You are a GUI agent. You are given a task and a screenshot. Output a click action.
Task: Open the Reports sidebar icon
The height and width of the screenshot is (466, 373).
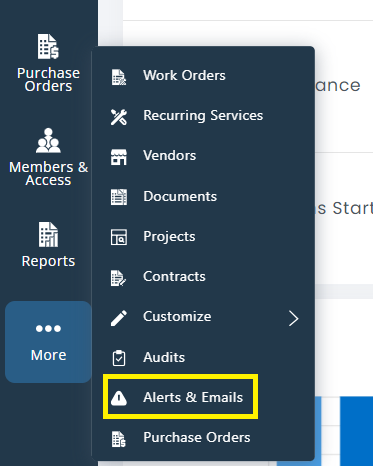pyautogui.click(x=48, y=245)
